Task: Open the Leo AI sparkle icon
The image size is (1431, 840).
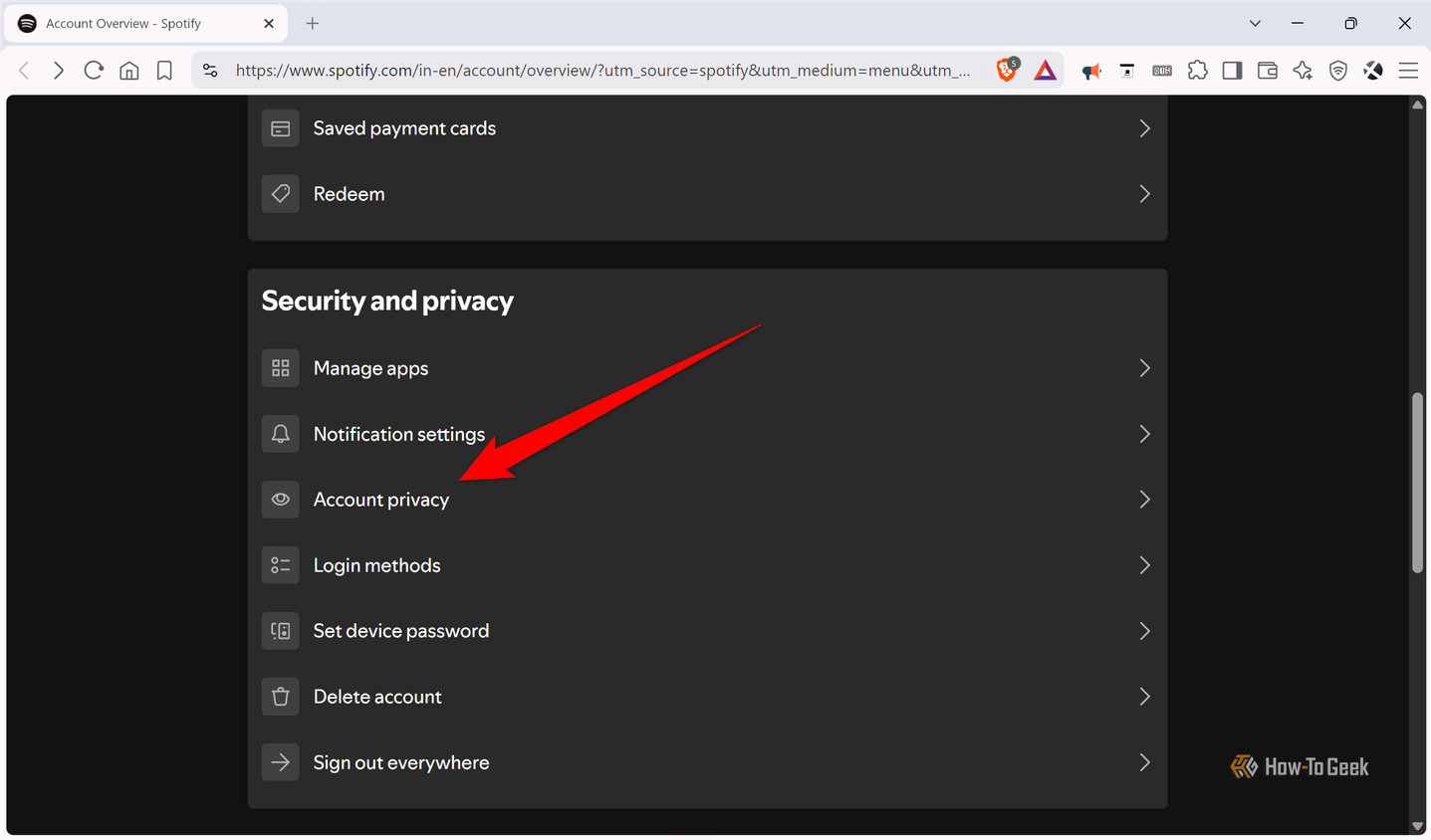Action: coord(1303,71)
